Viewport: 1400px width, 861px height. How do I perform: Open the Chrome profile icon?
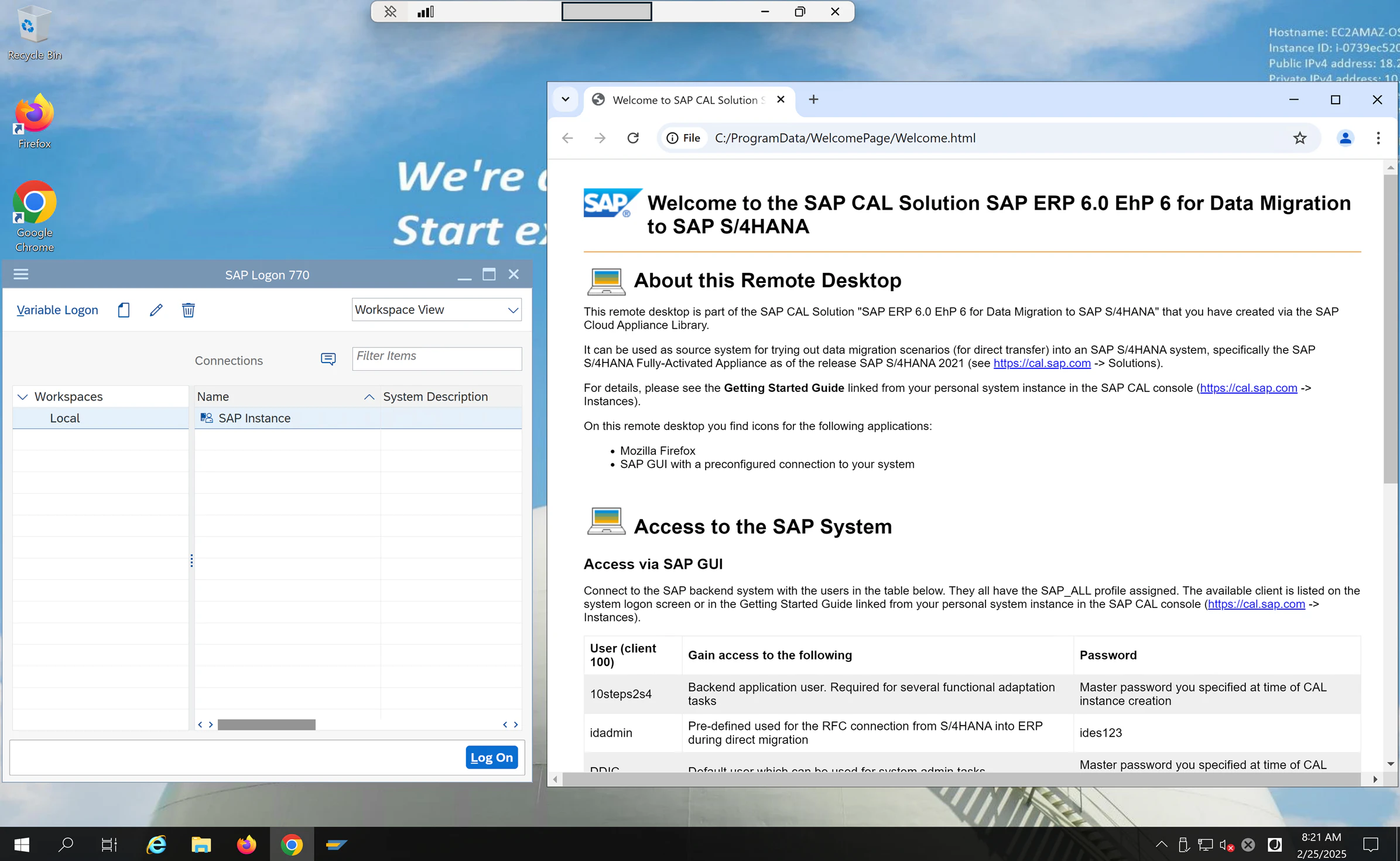(1345, 138)
